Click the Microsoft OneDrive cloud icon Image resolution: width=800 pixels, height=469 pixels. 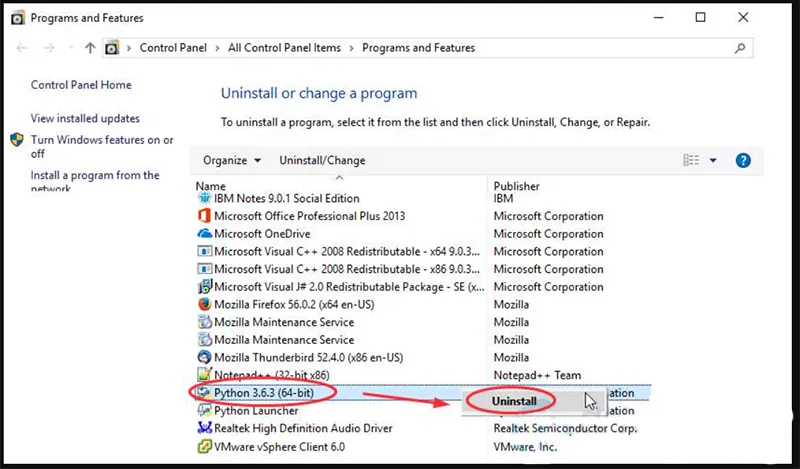pos(204,234)
